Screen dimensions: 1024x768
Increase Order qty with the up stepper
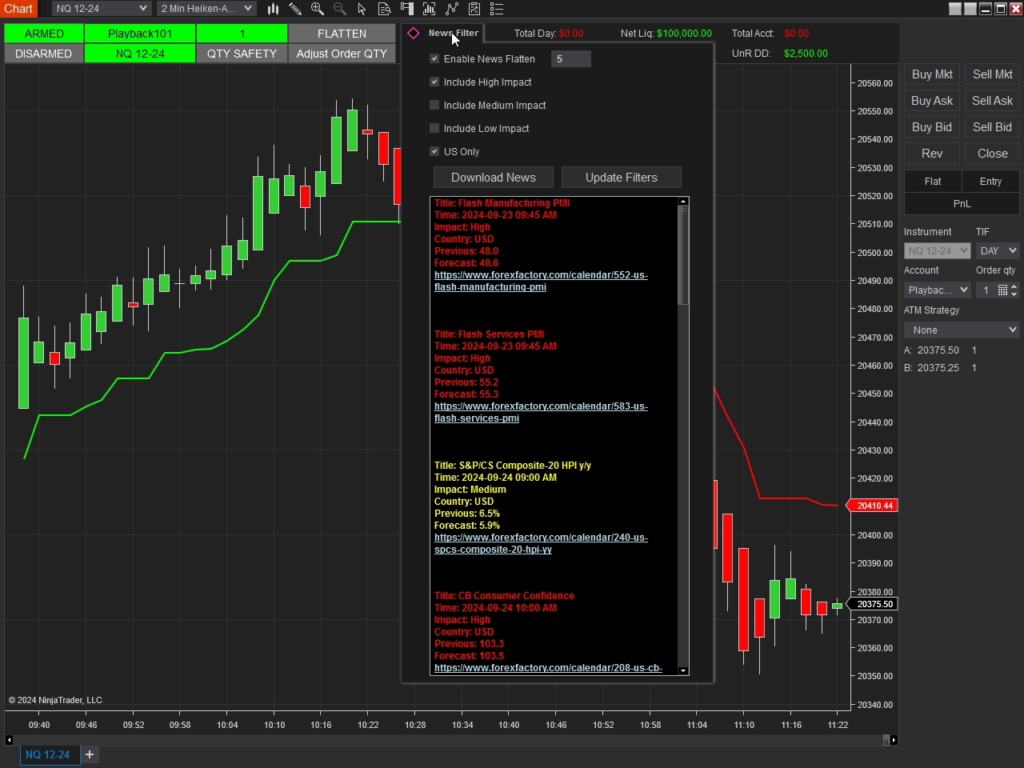[x=1013, y=285]
